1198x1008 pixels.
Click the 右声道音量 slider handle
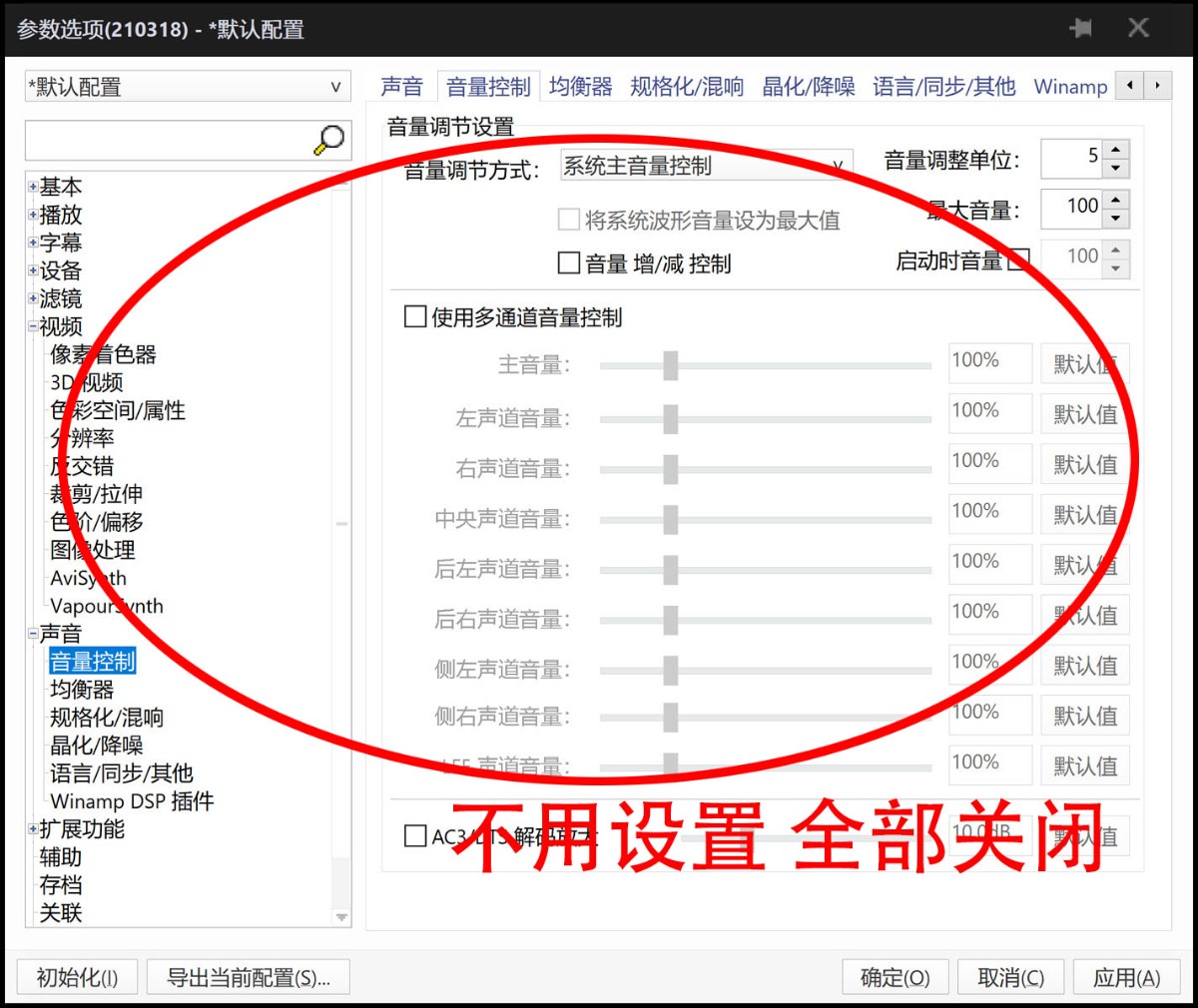[671, 469]
